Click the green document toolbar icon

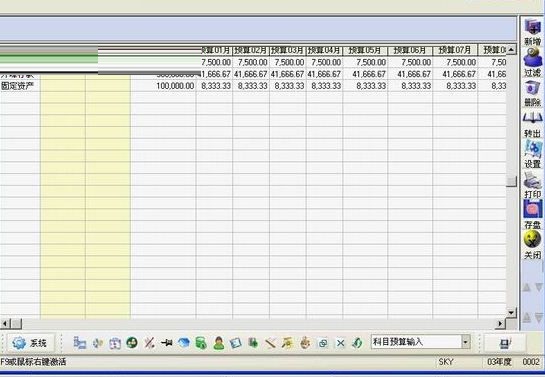pyautogui.click(x=253, y=343)
